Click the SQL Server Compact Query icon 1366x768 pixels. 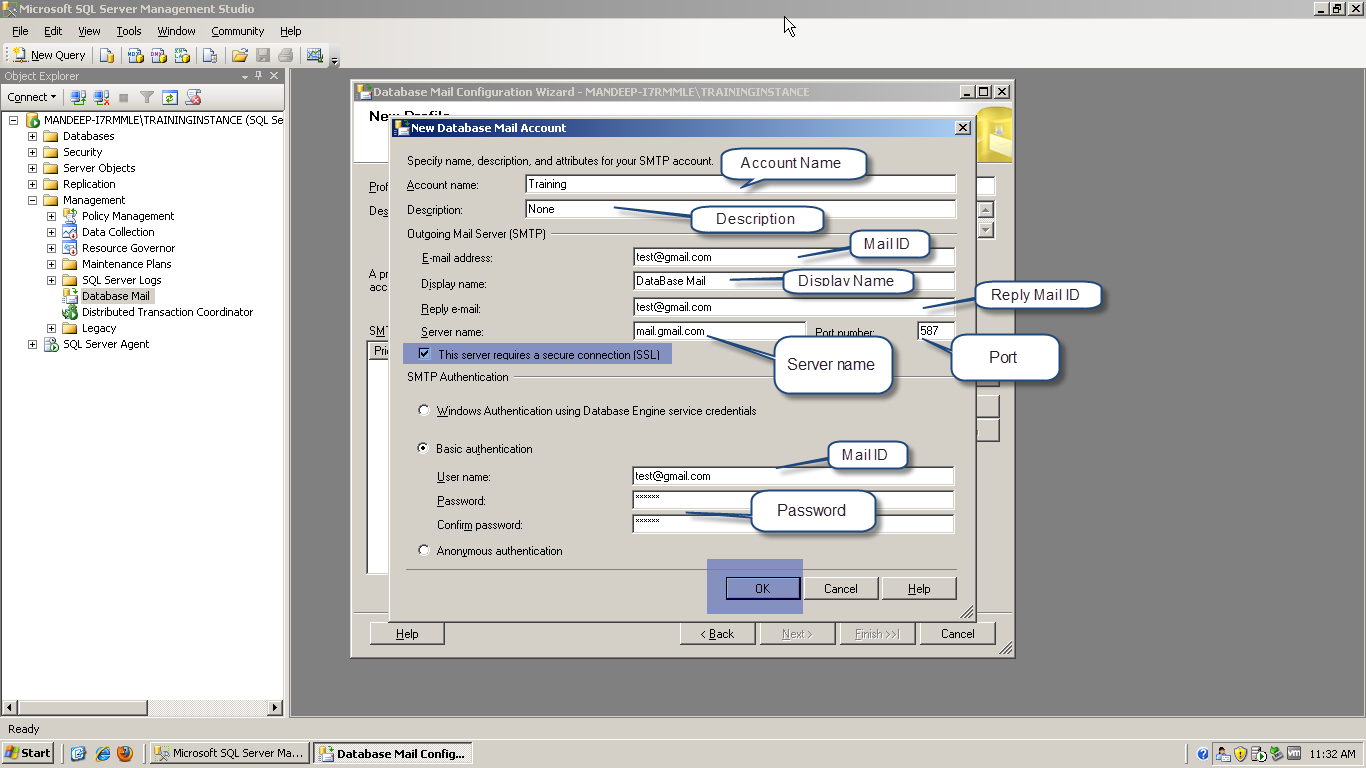(x=209, y=55)
